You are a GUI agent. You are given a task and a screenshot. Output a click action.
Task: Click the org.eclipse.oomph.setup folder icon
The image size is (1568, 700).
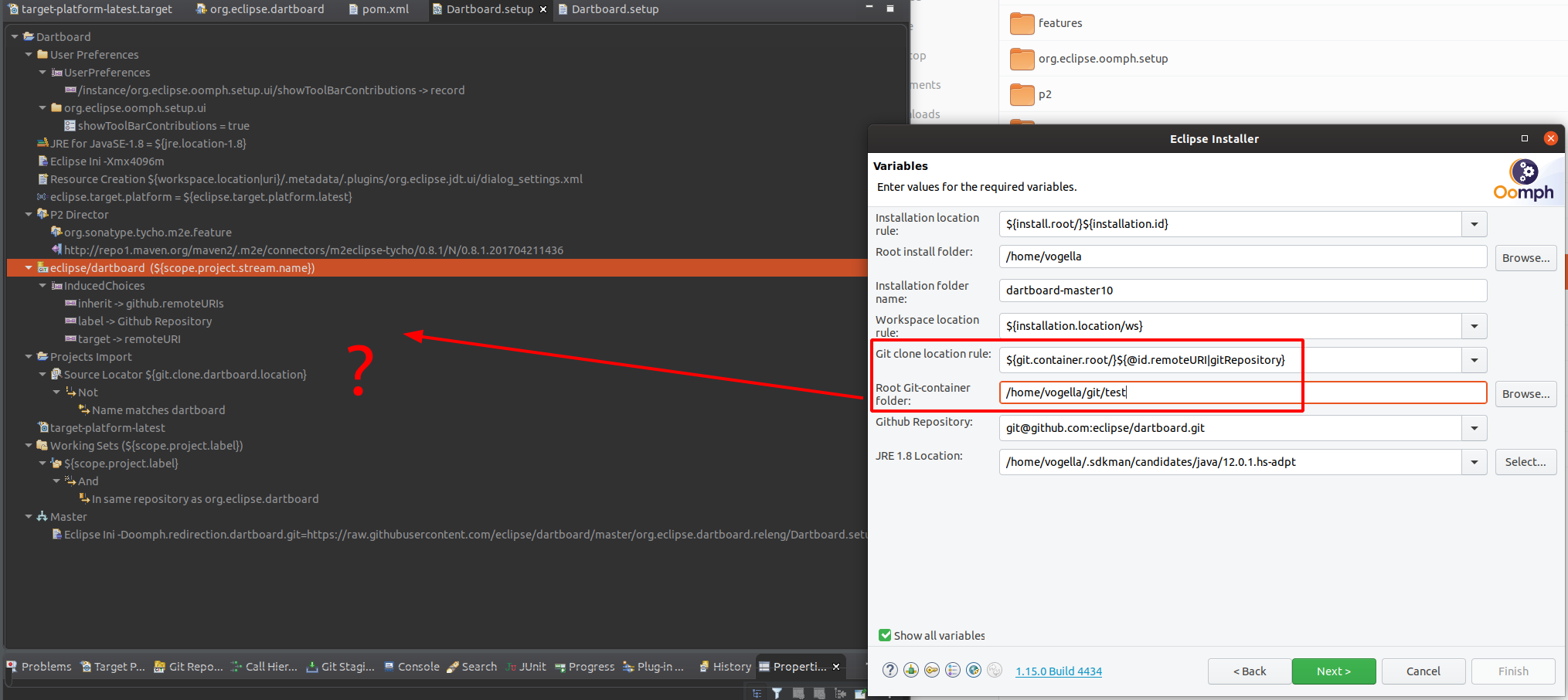(1022, 59)
